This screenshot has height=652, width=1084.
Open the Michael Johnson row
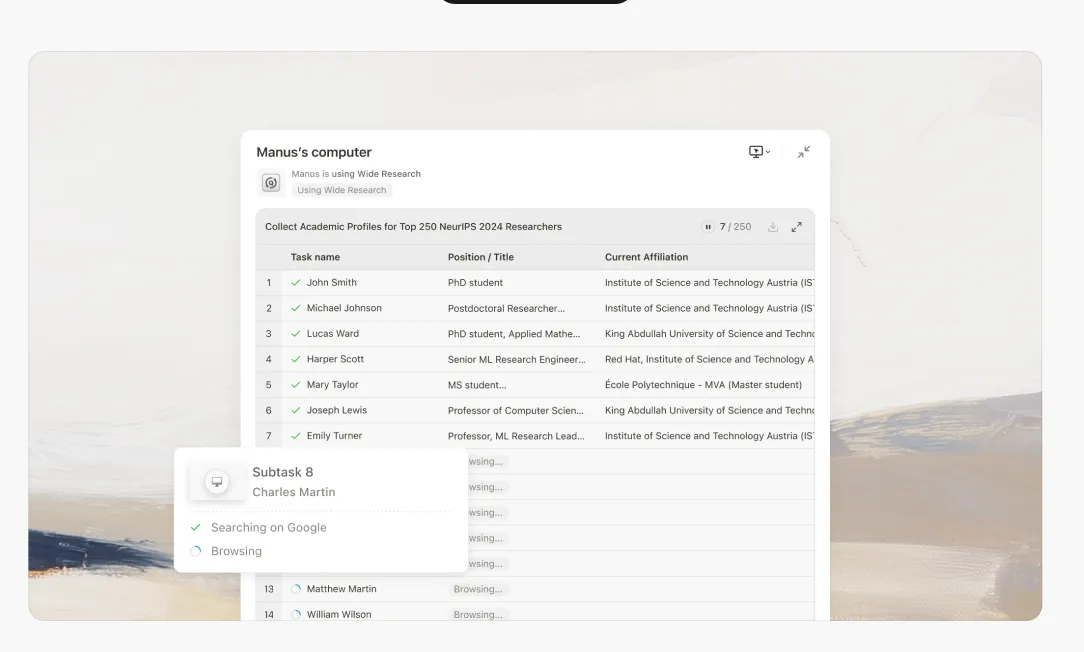[343, 308]
